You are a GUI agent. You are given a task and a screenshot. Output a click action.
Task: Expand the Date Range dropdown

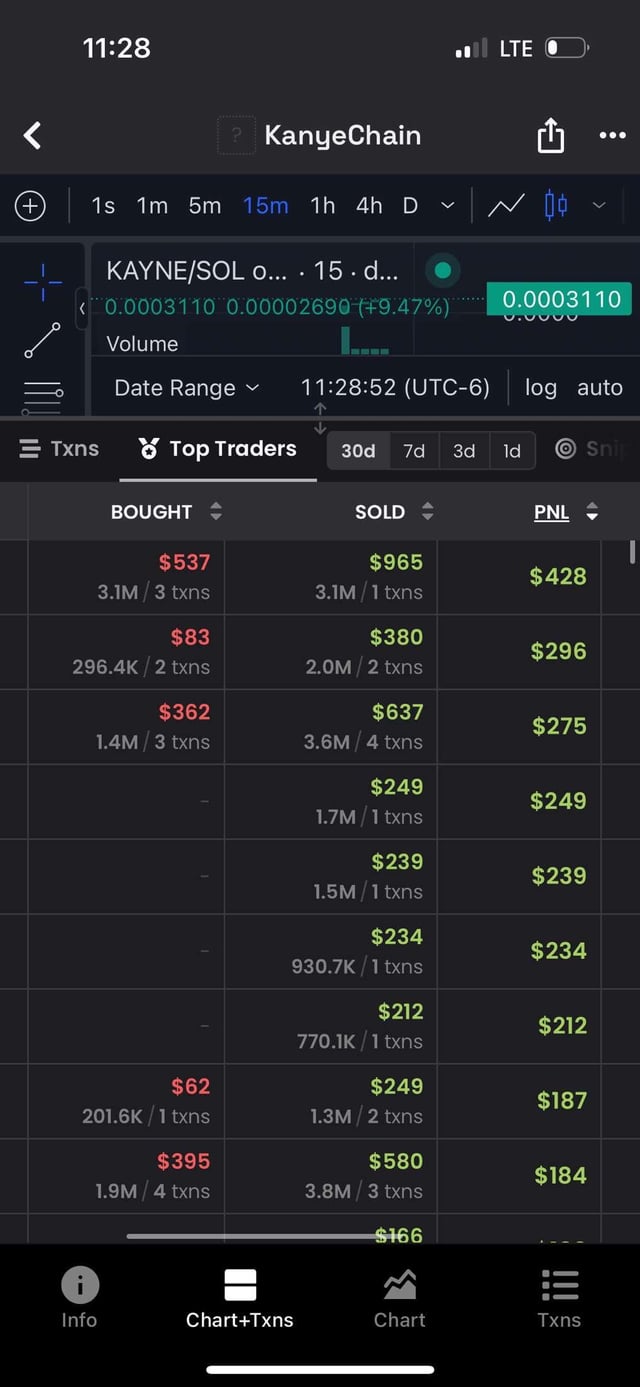[186, 388]
